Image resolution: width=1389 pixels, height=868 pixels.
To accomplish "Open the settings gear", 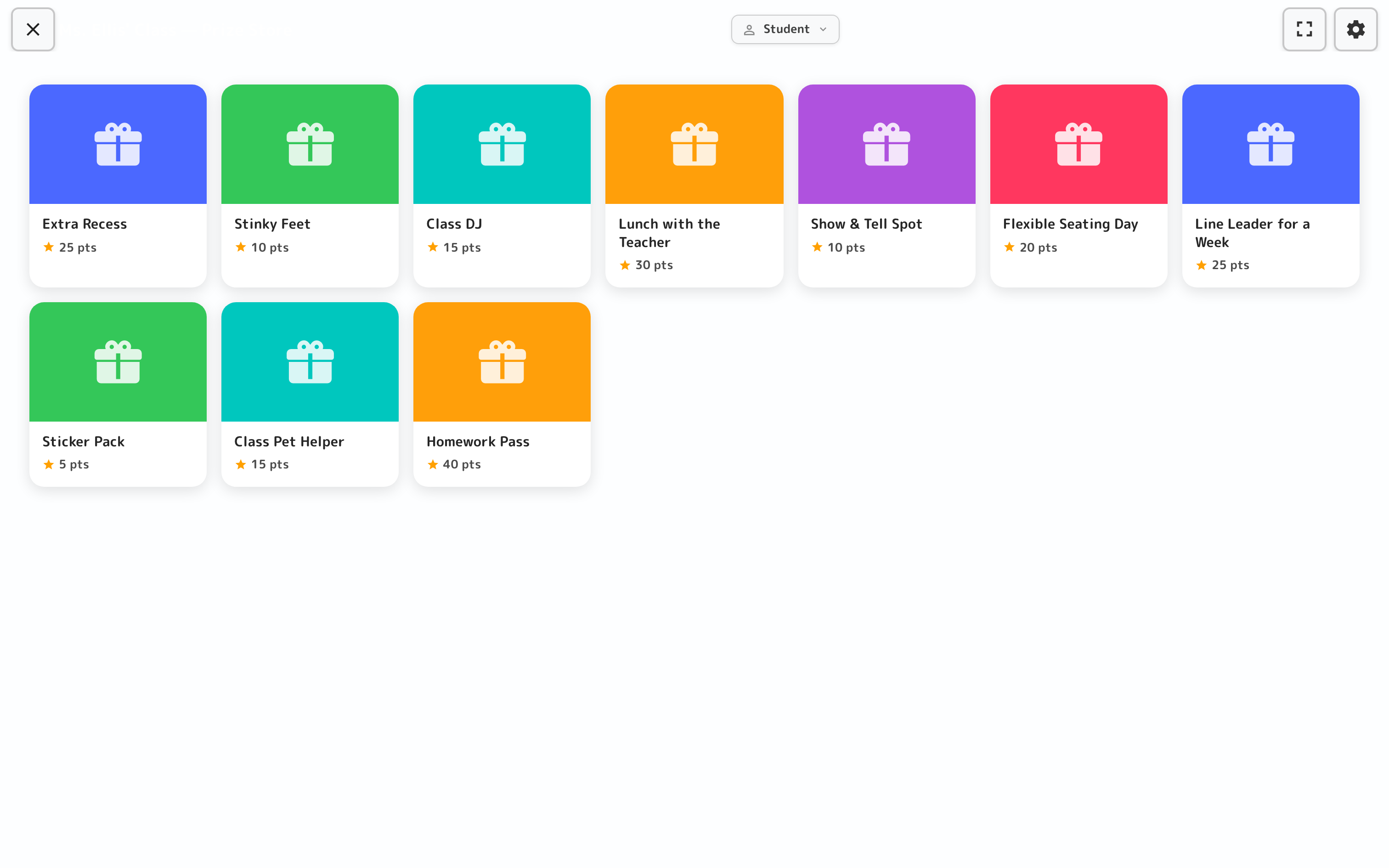I will click(1355, 29).
